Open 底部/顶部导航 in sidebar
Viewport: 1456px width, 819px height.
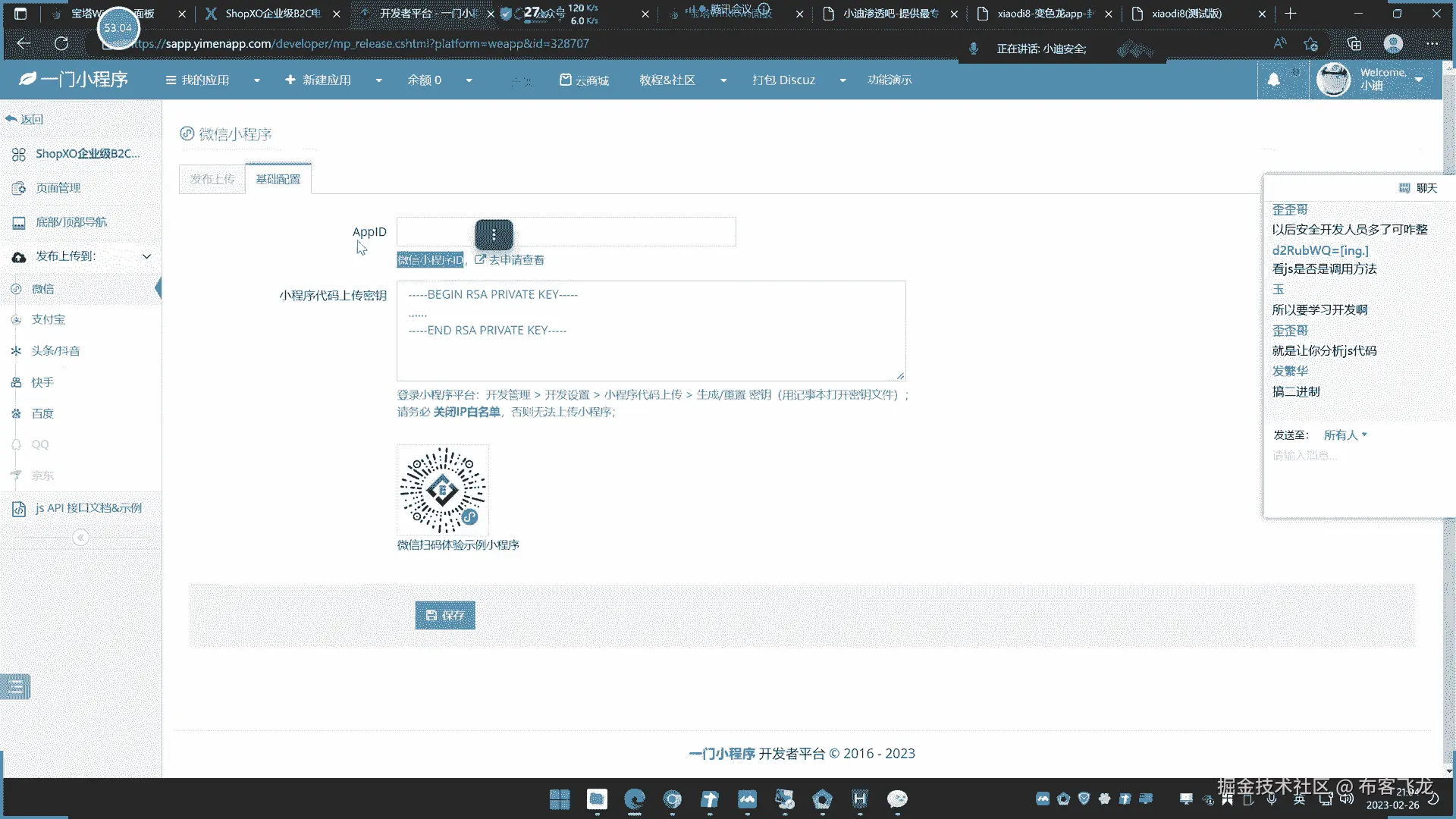click(71, 222)
